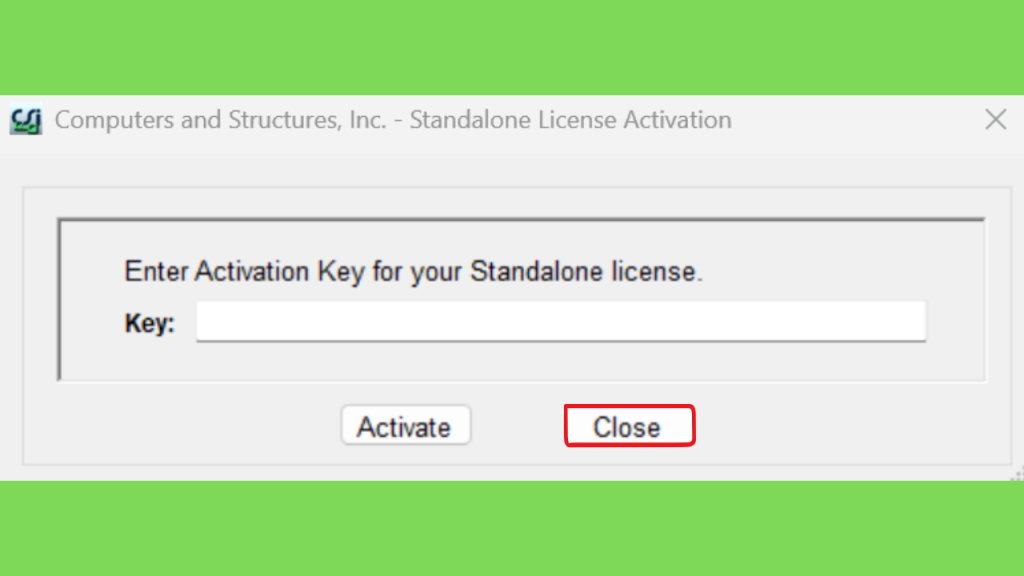Click blank group box area beneath Key field
This screenshot has width=1024, height=576.
[x=522, y=360]
